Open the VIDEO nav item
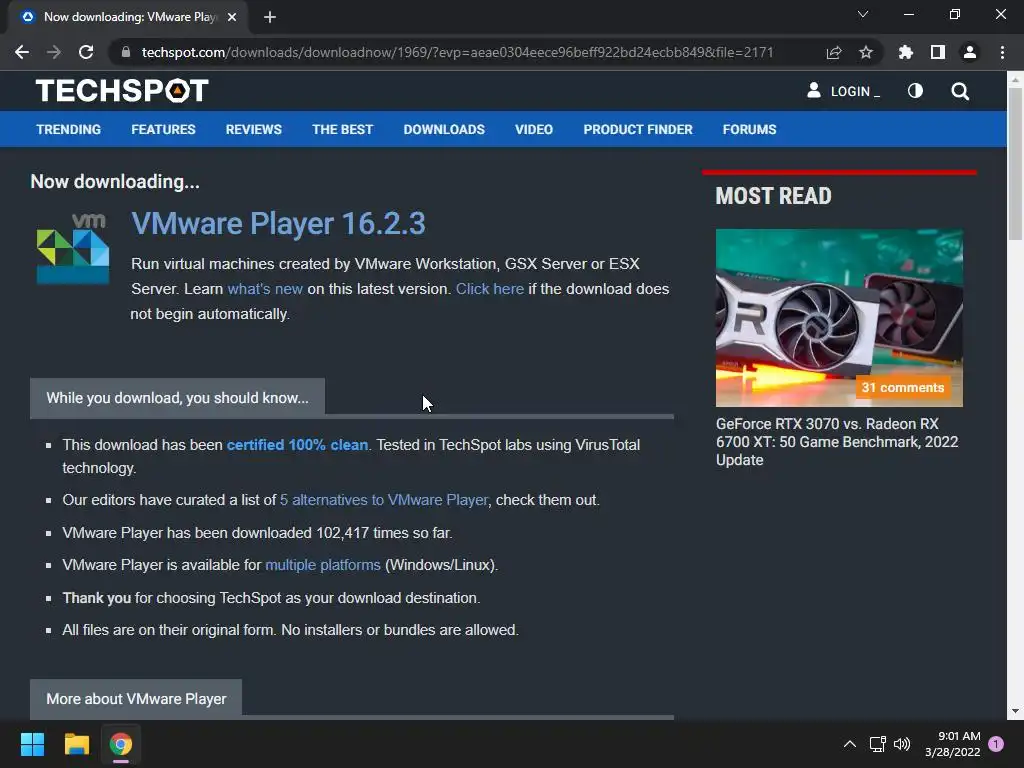1024x768 pixels. [534, 129]
